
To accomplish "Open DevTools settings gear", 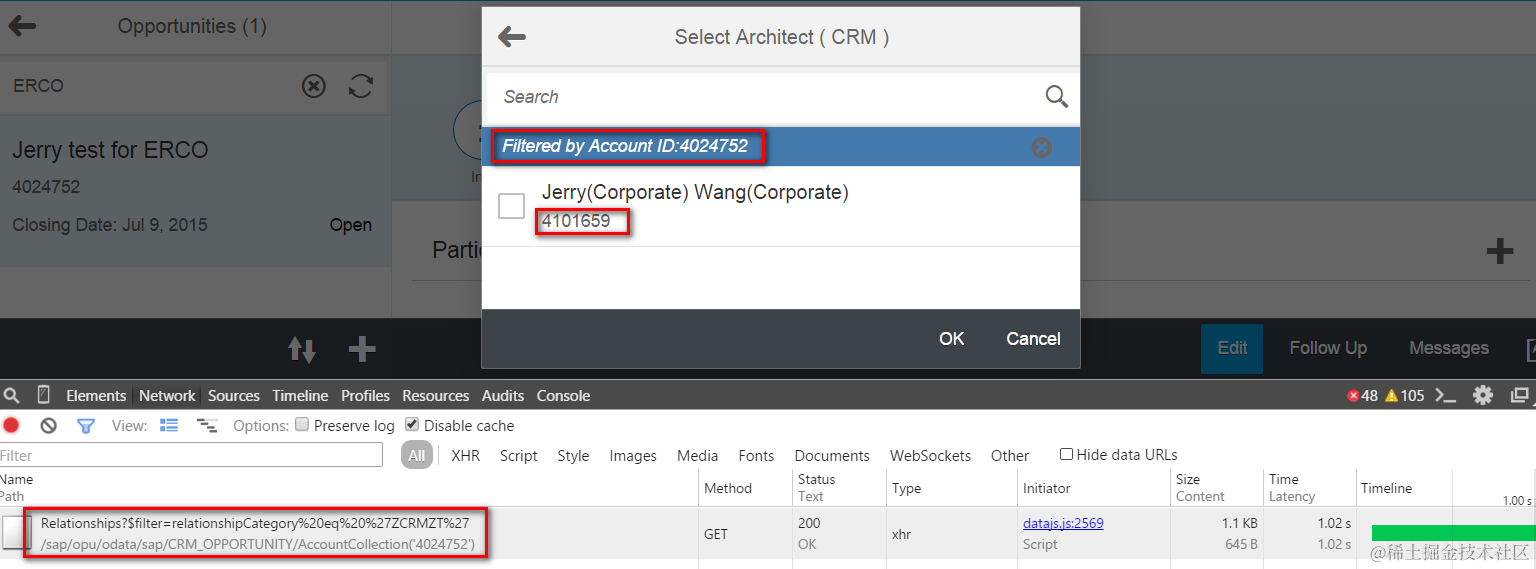I will pos(1483,395).
